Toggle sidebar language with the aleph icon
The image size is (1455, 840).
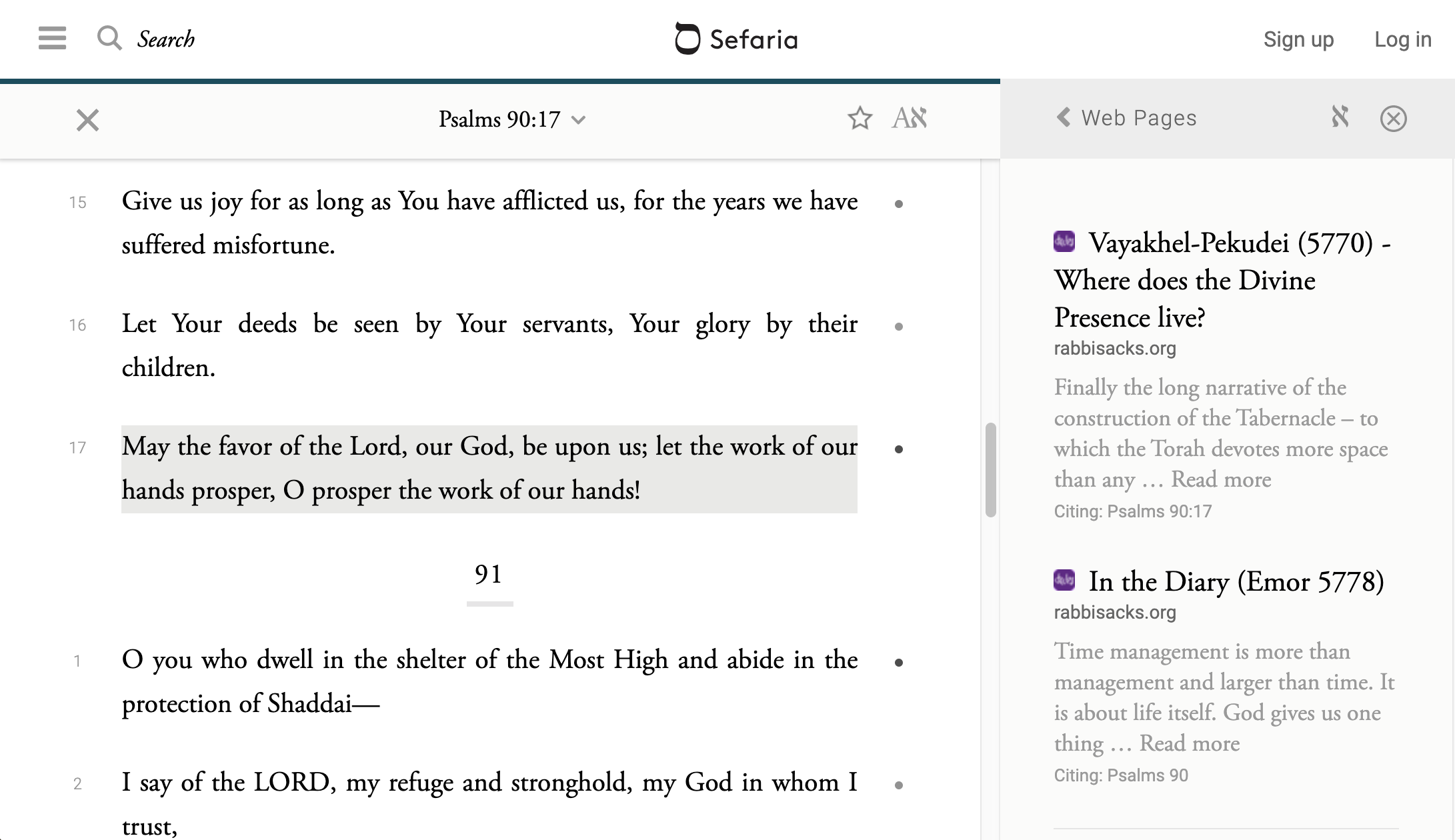pyautogui.click(x=1340, y=117)
